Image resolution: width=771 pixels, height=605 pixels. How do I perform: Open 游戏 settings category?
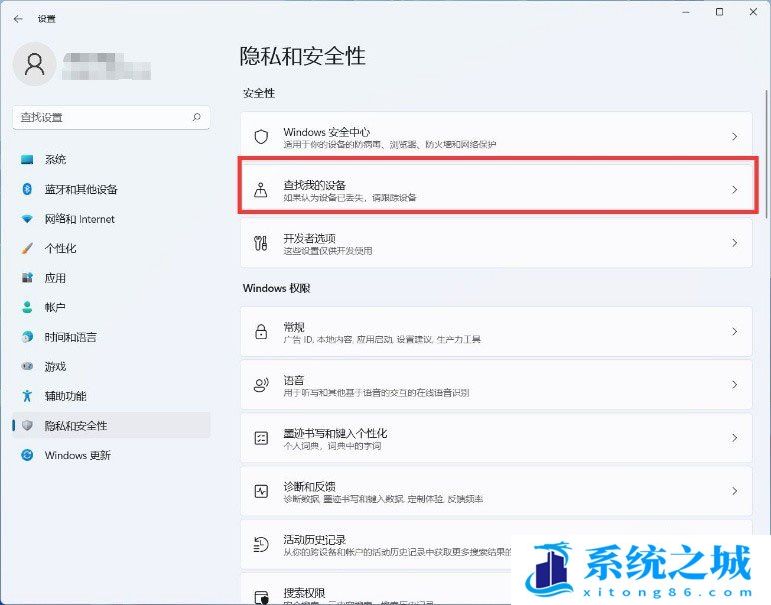(112, 366)
